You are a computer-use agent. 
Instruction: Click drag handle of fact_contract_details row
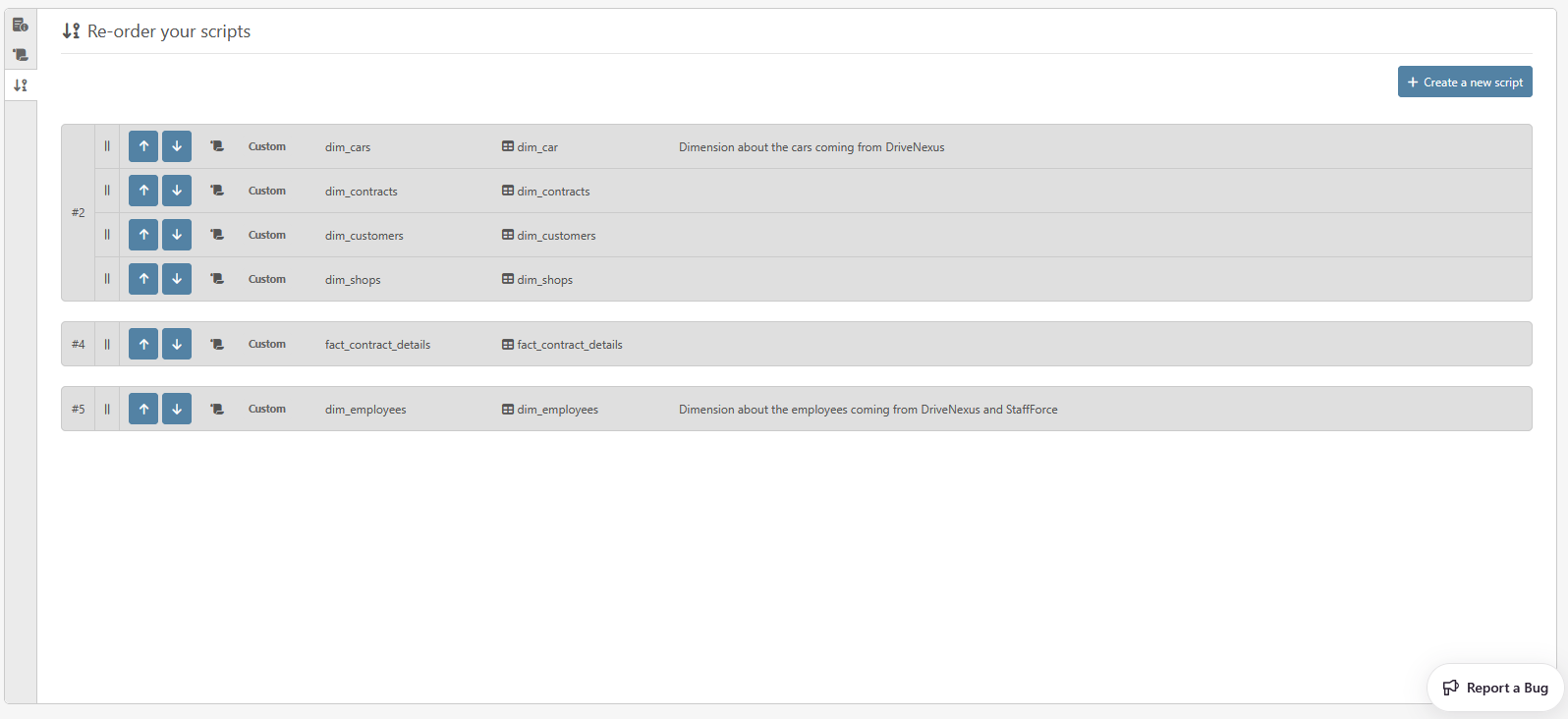point(107,344)
